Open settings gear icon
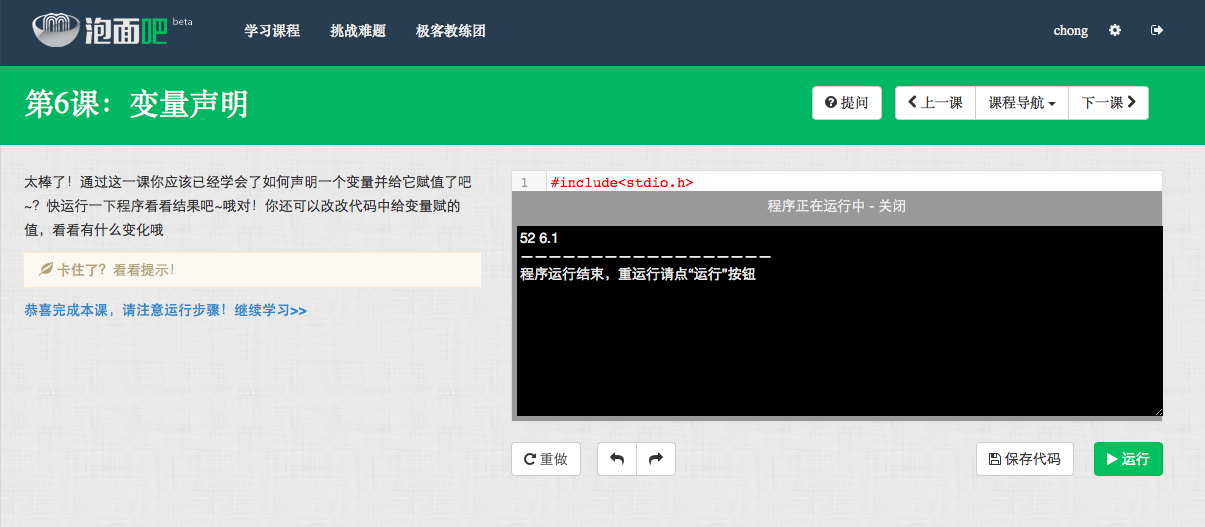1205x527 pixels. point(1115,31)
